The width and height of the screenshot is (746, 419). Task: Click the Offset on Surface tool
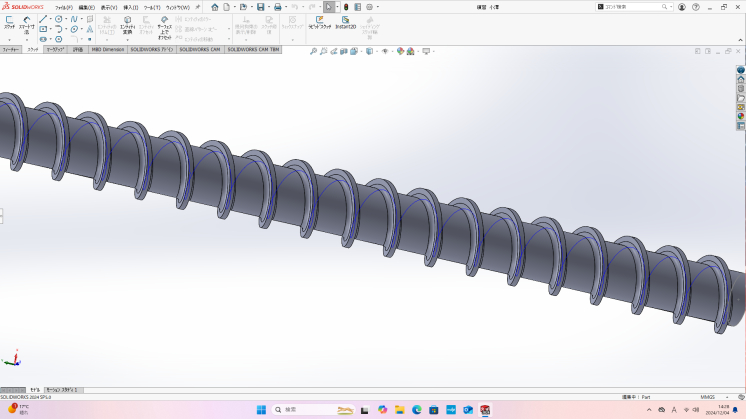pos(165,28)
